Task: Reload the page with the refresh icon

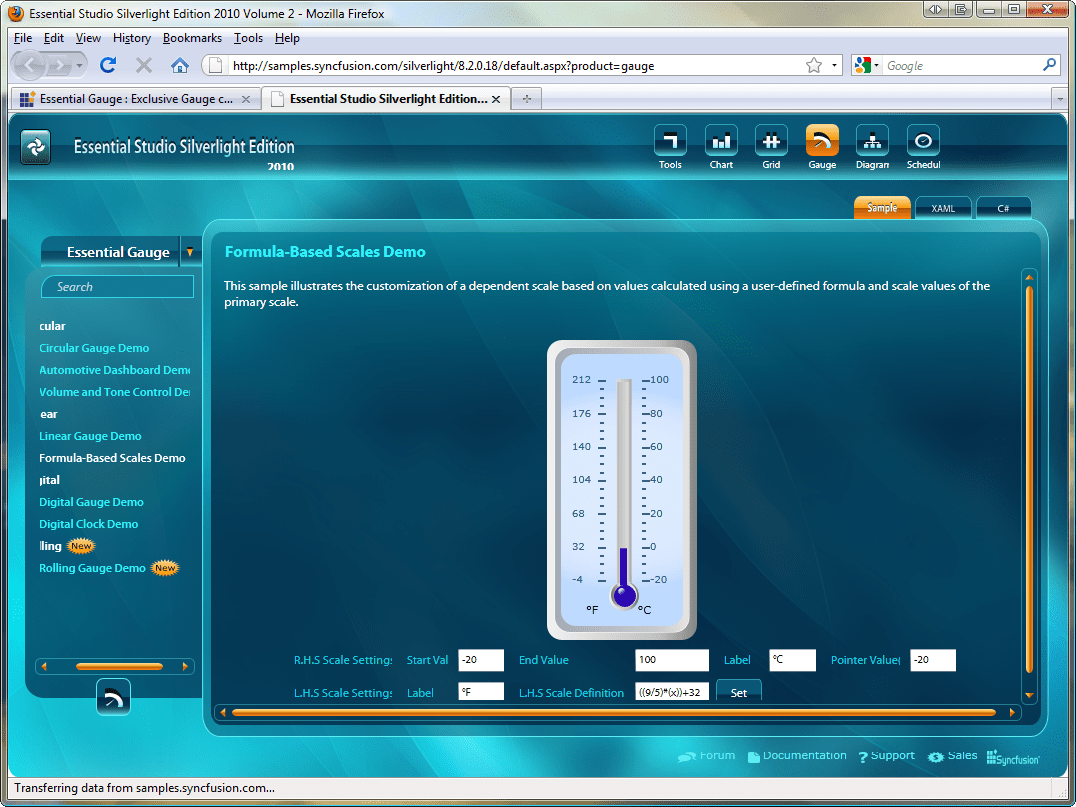Action: tap(108, 65)
